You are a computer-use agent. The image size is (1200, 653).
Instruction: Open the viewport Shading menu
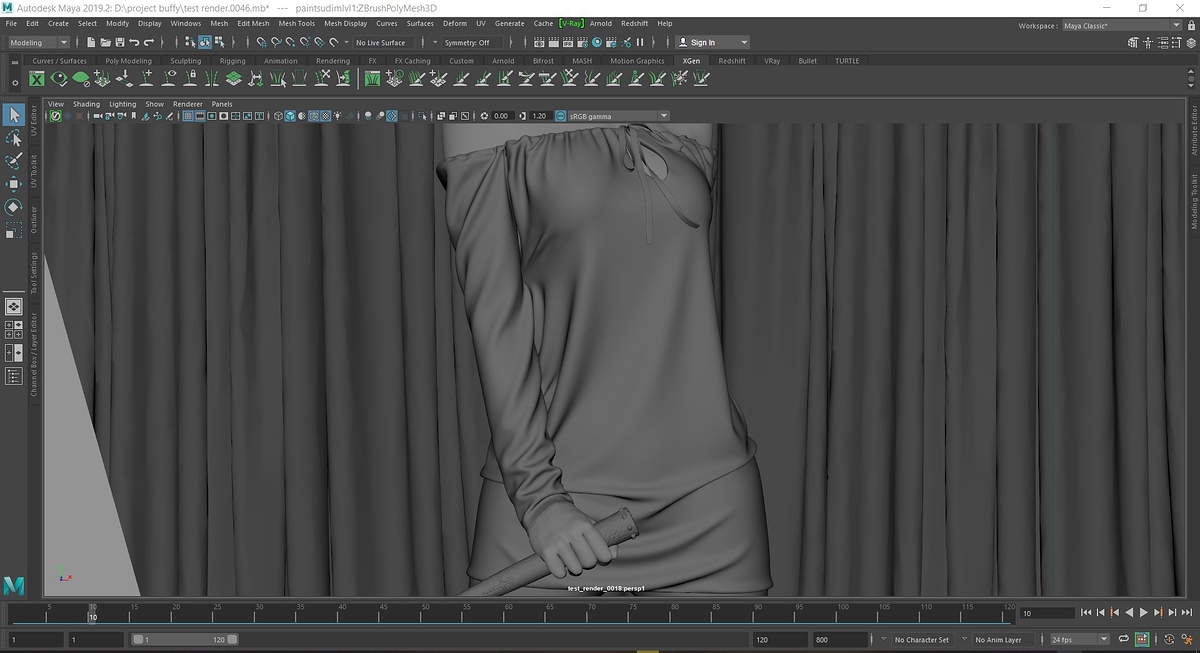coord(86,104)
